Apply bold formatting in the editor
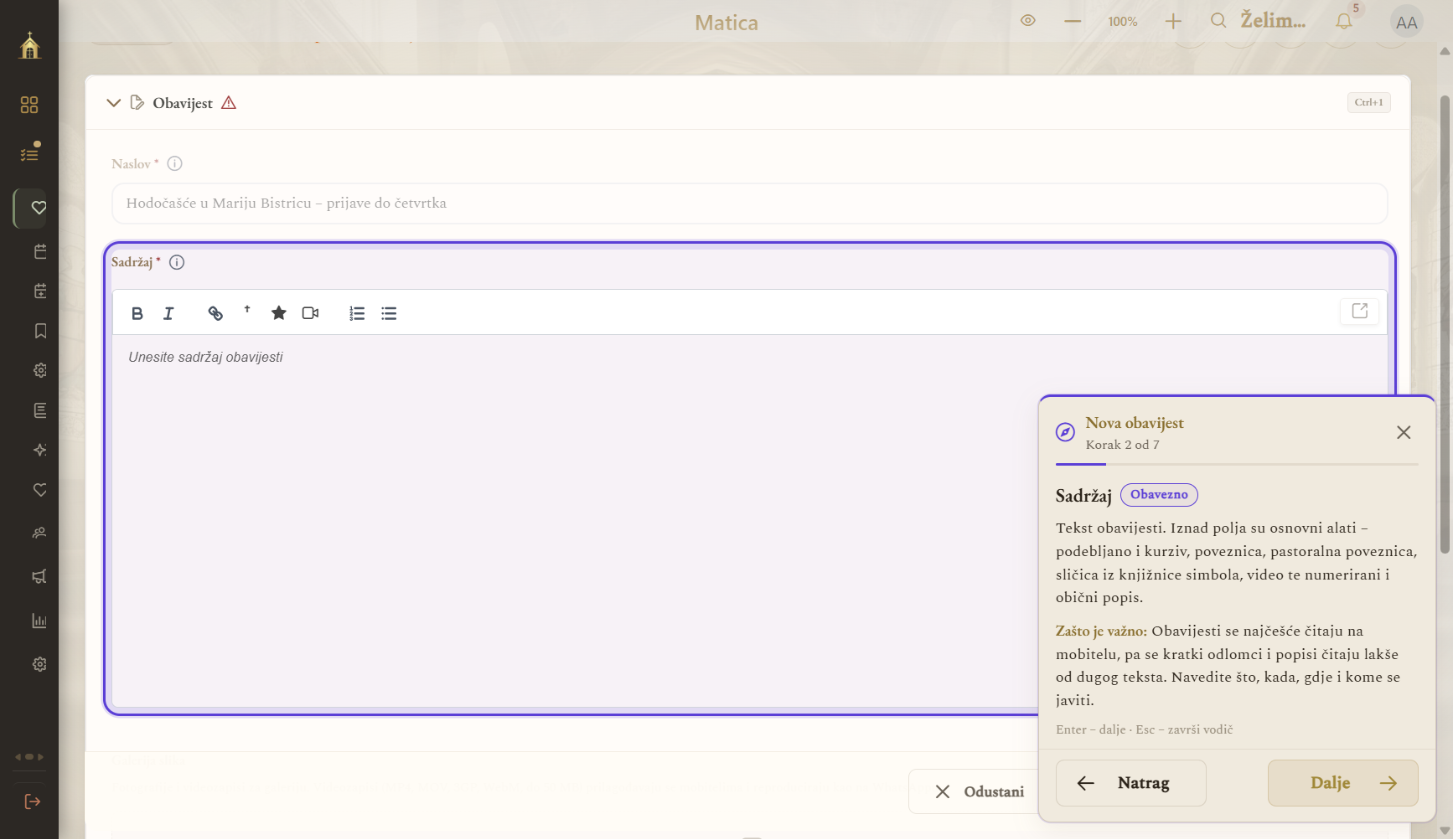This screenshot has height=840, width=1453. (x=138, y=313)
